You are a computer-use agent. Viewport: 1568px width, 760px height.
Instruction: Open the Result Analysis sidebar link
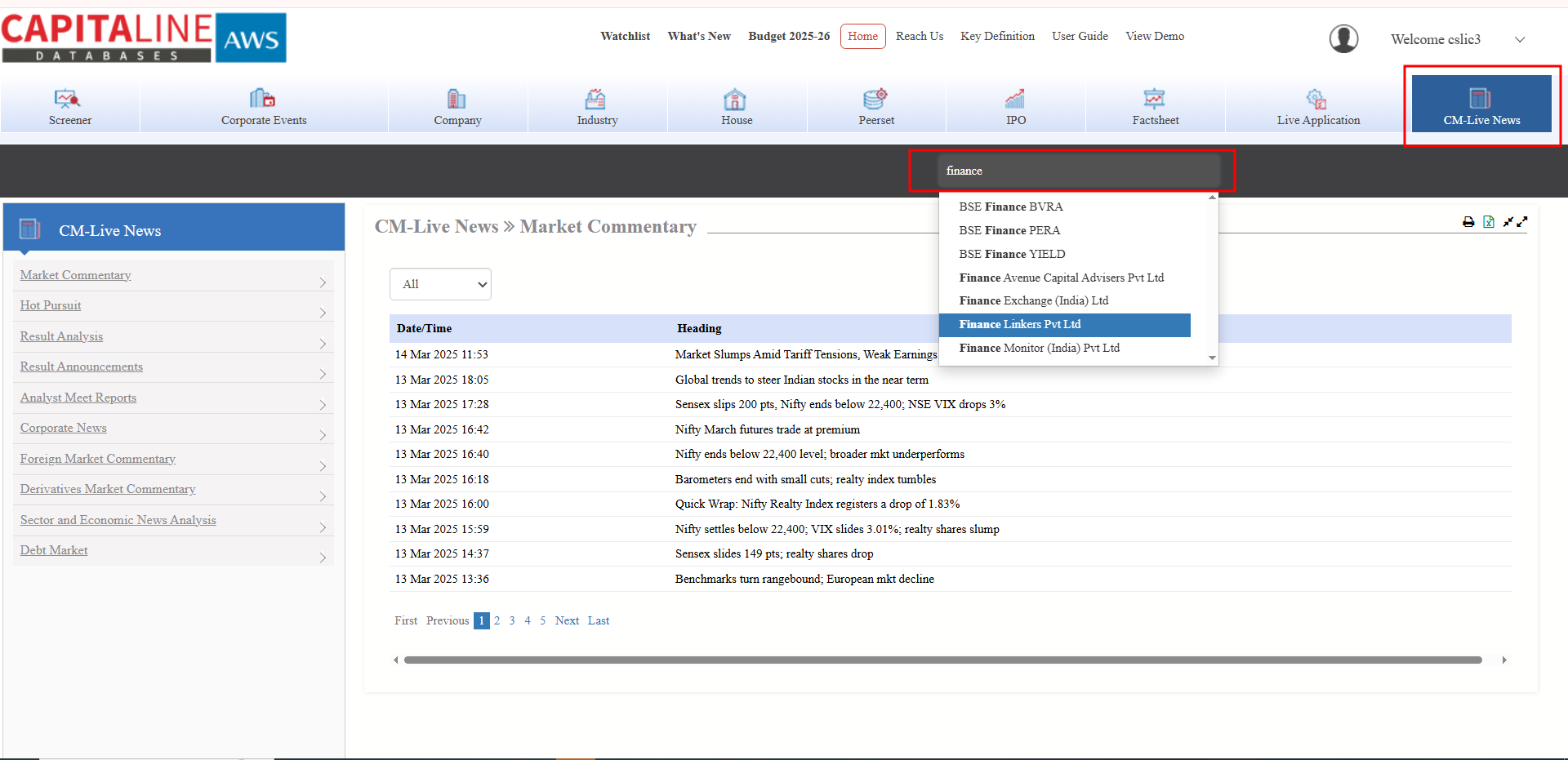(61, 336)
